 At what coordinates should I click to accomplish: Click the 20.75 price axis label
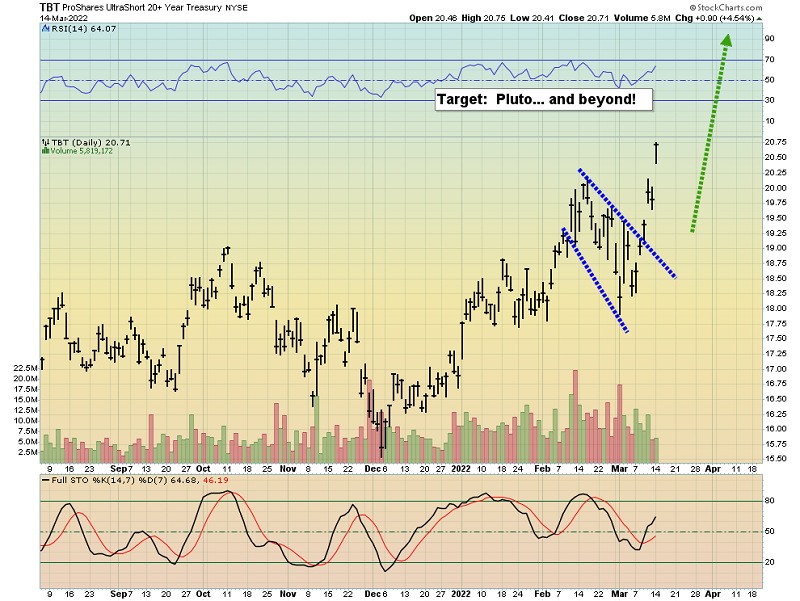tap(775, 142)
